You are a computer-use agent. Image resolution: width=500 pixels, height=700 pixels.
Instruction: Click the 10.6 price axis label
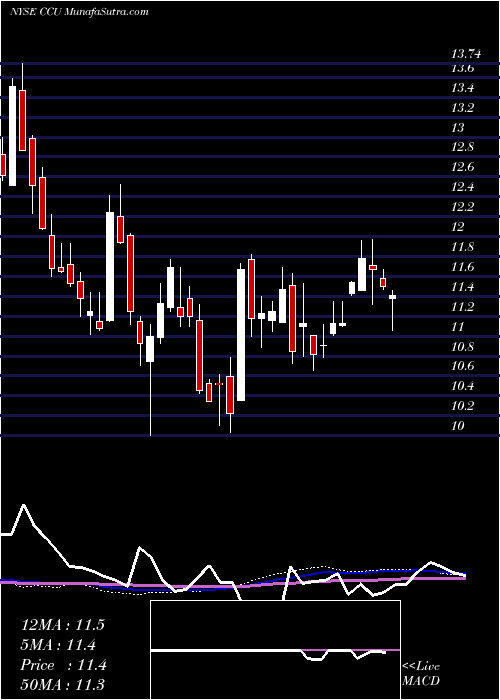pyautogui.click(x=462, y=367)
